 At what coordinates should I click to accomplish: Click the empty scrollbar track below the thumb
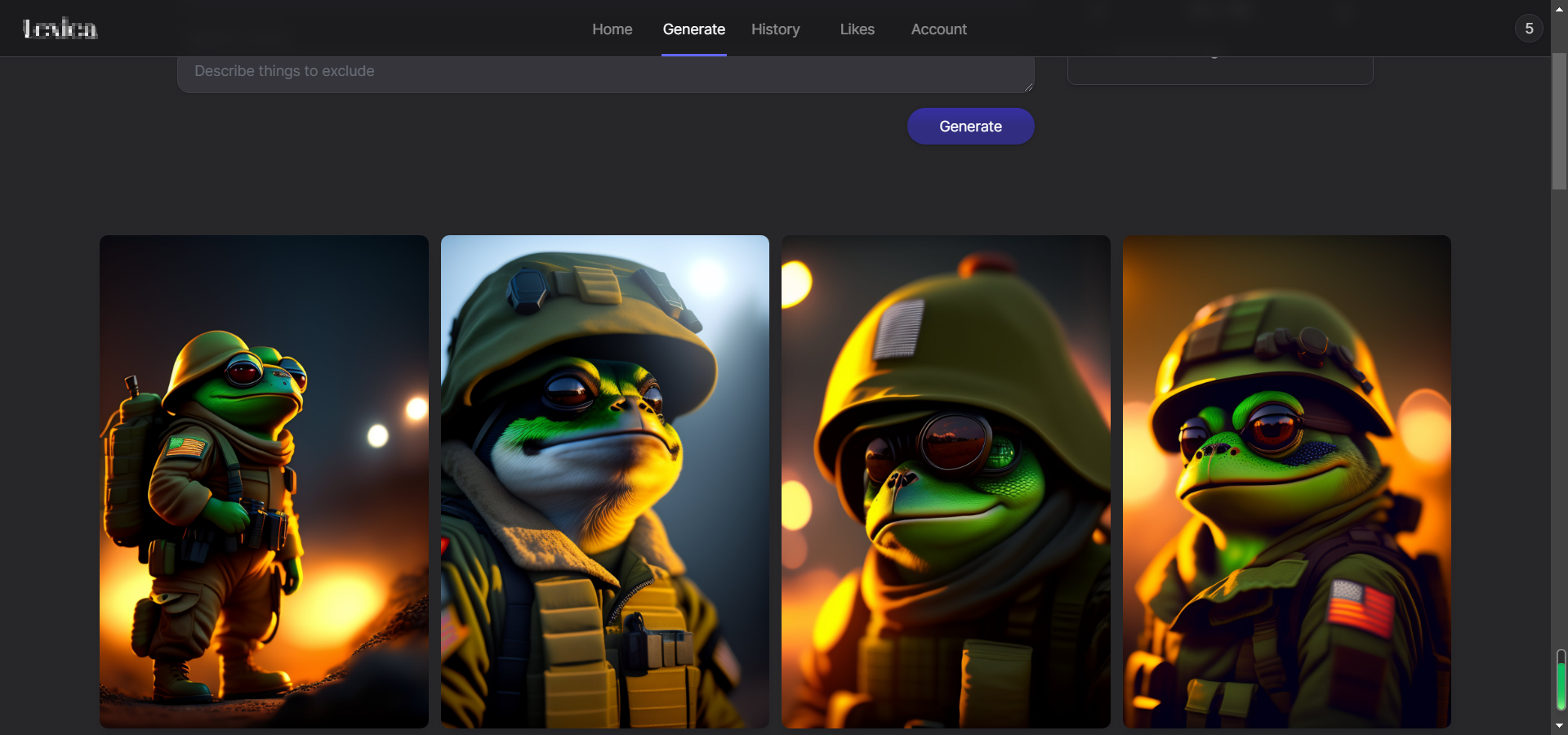(x=1559, y=408)
